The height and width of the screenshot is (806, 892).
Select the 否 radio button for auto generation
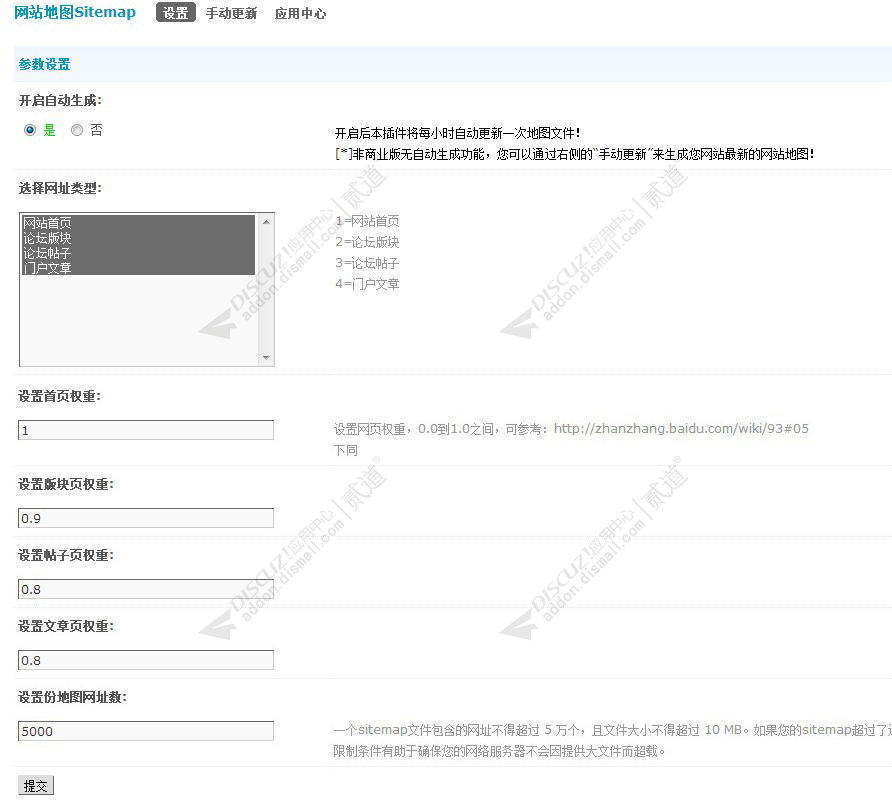click(77, 130)
